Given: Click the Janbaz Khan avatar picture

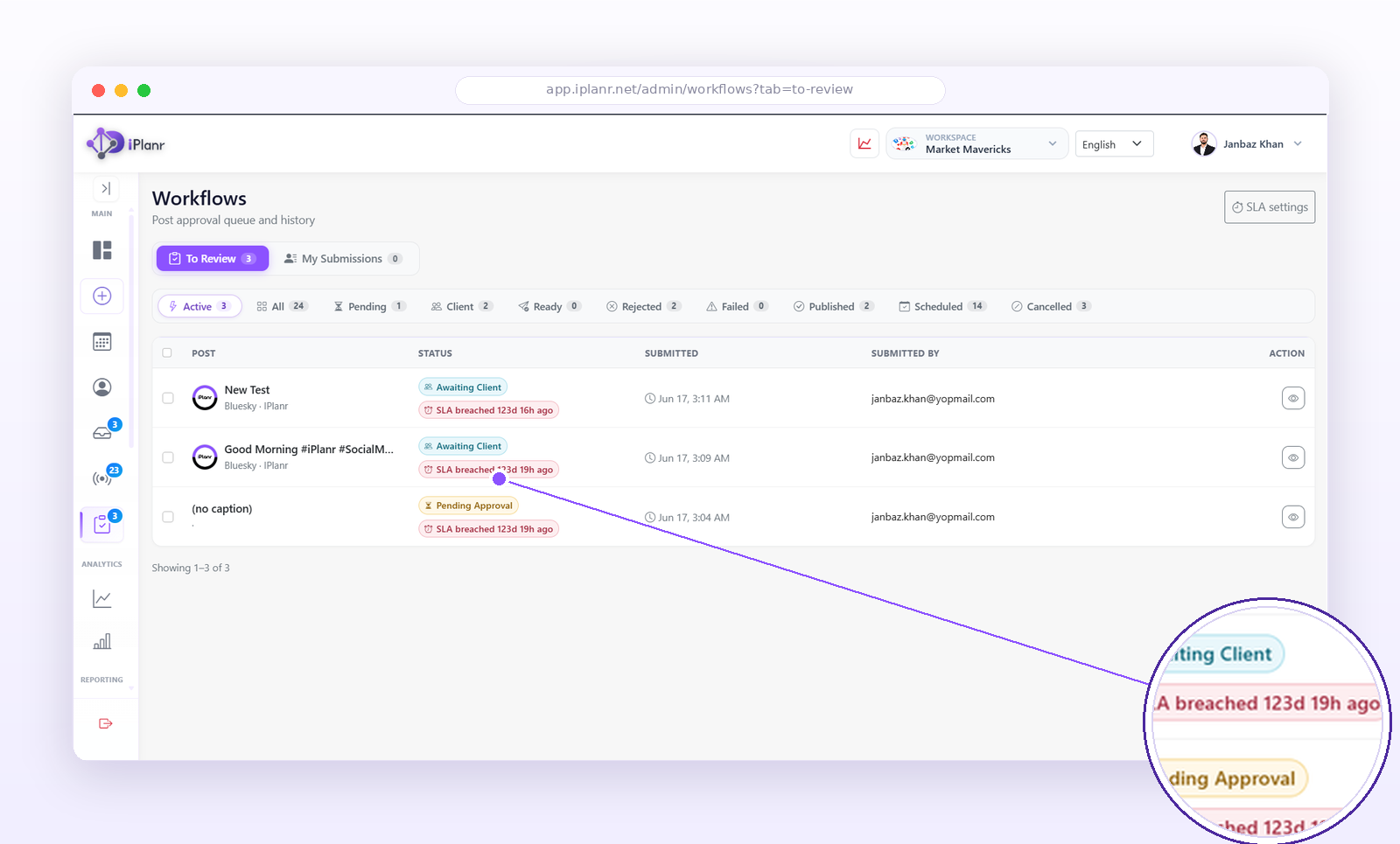Looking at the screenshot, I should pyautogui.click(x=1204, y=143).
